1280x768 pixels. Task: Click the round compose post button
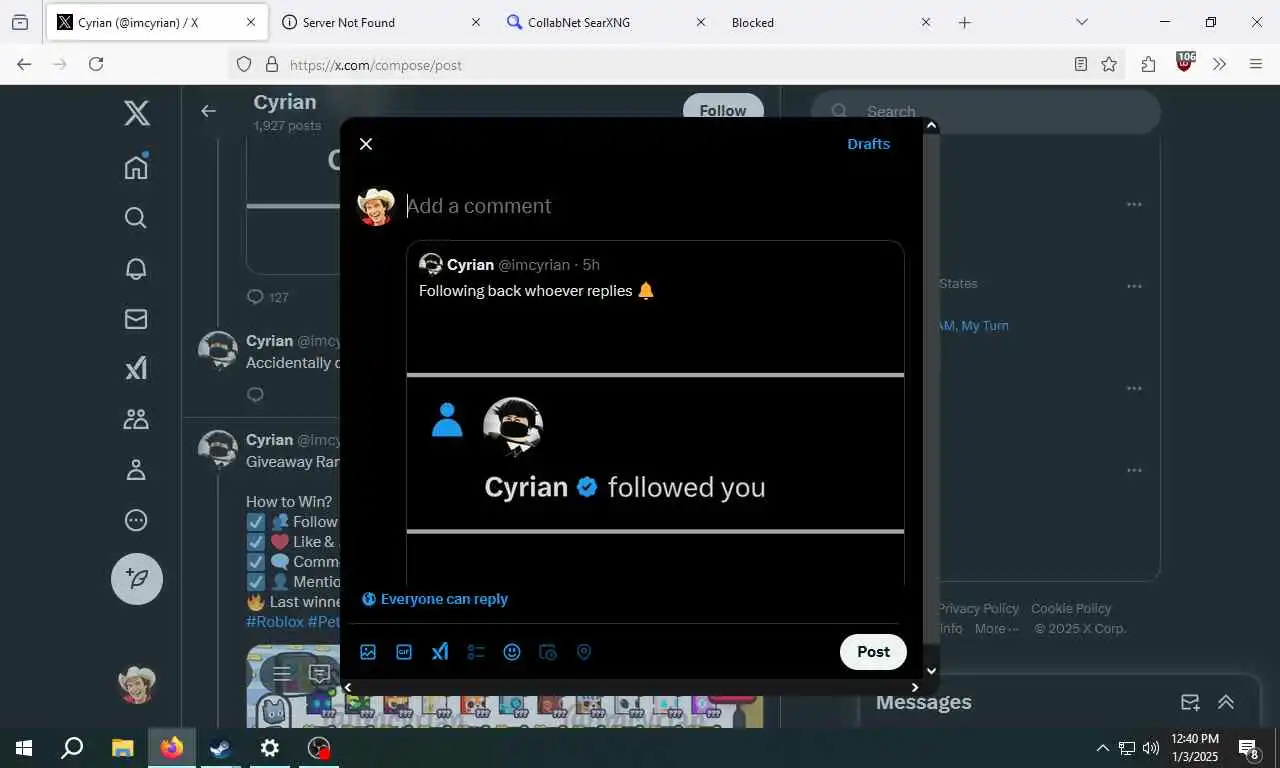137,579
